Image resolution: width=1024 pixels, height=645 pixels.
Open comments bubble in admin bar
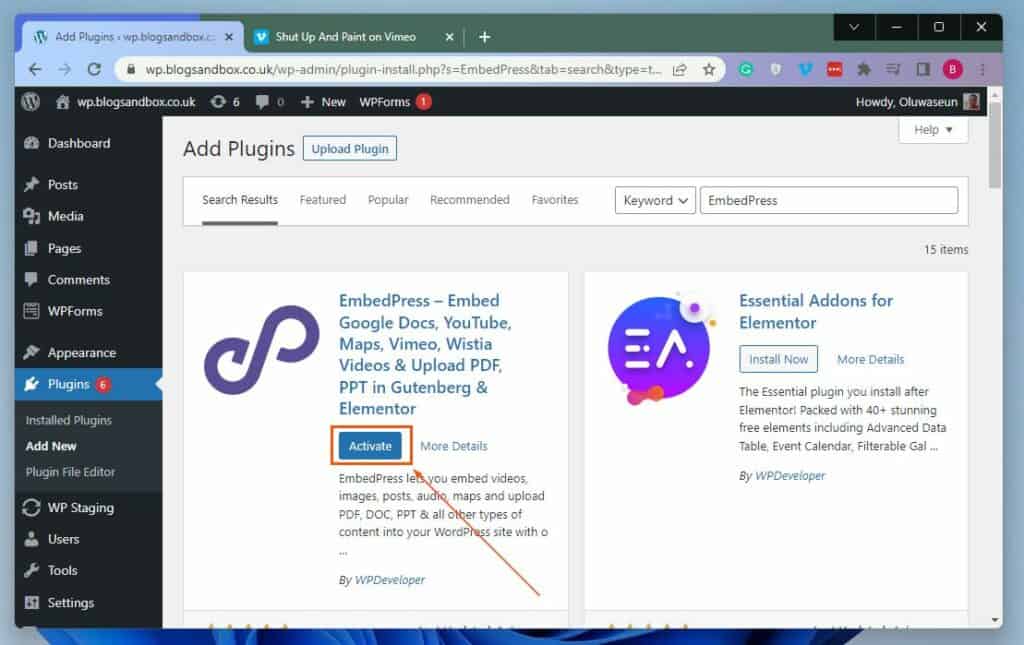(270, 102)
